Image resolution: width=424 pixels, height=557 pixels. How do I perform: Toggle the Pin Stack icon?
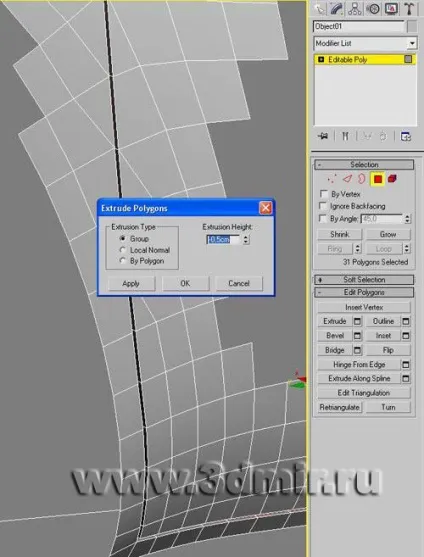323,136
